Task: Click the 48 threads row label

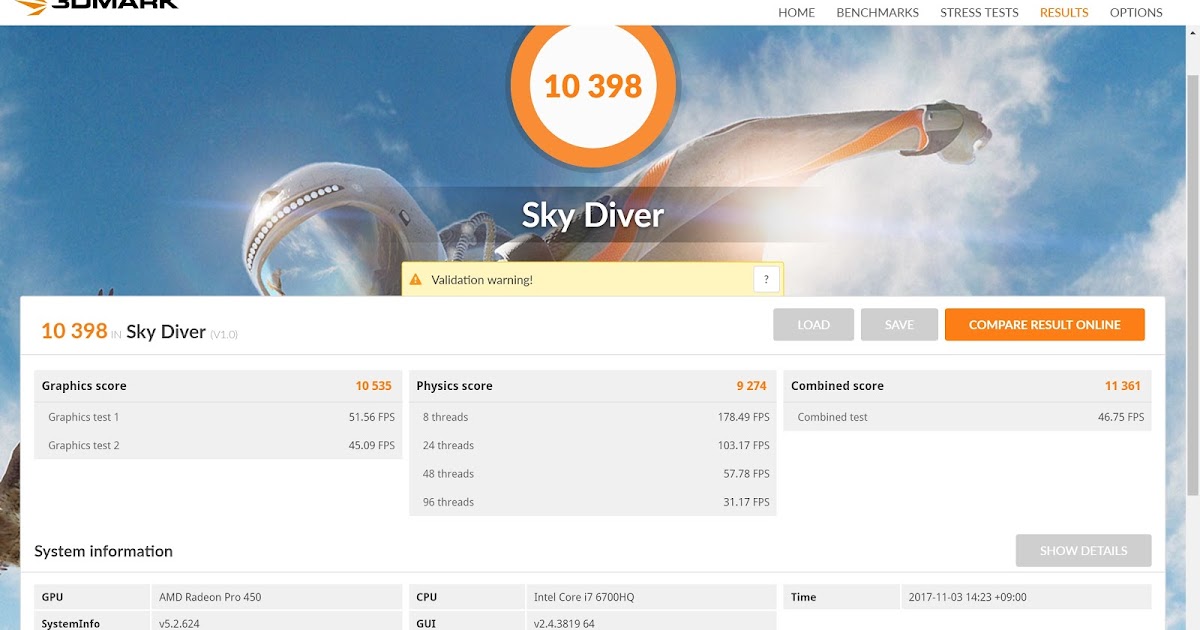Action: (x=448, y=474)
